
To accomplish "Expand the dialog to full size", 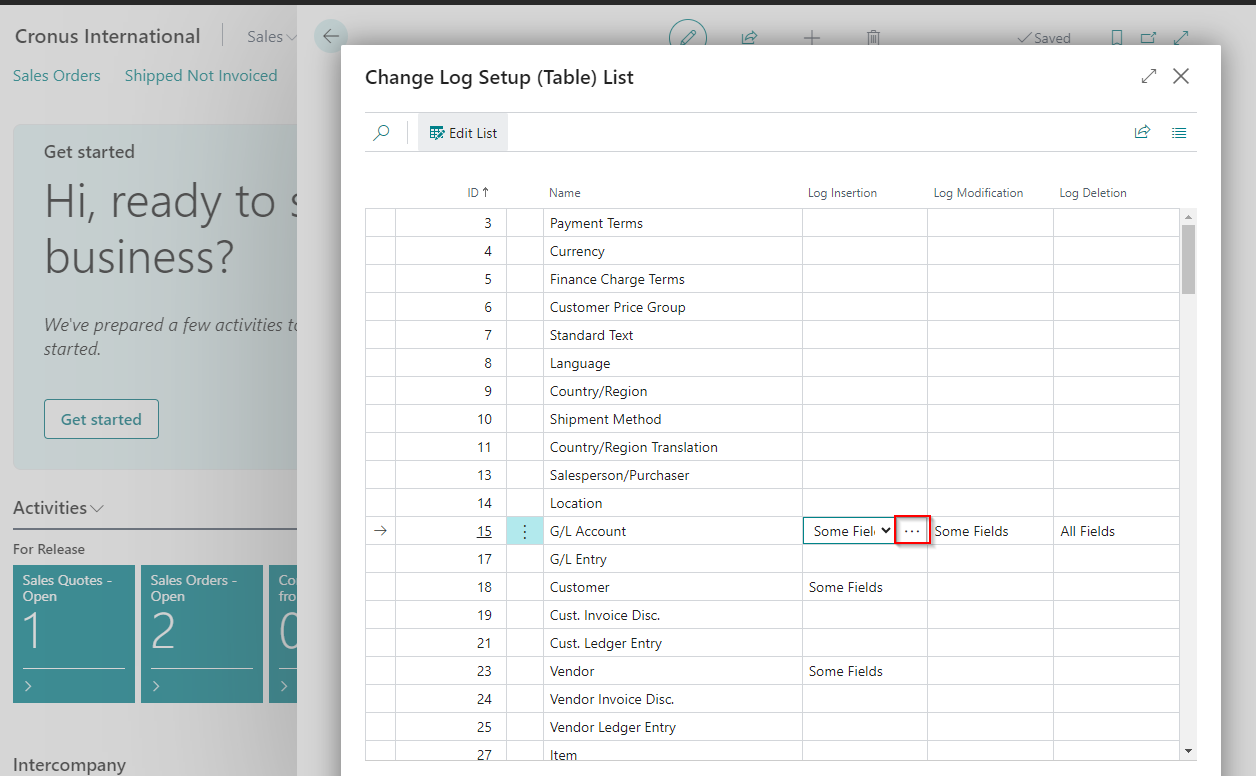I will (x=1148, y=76).
